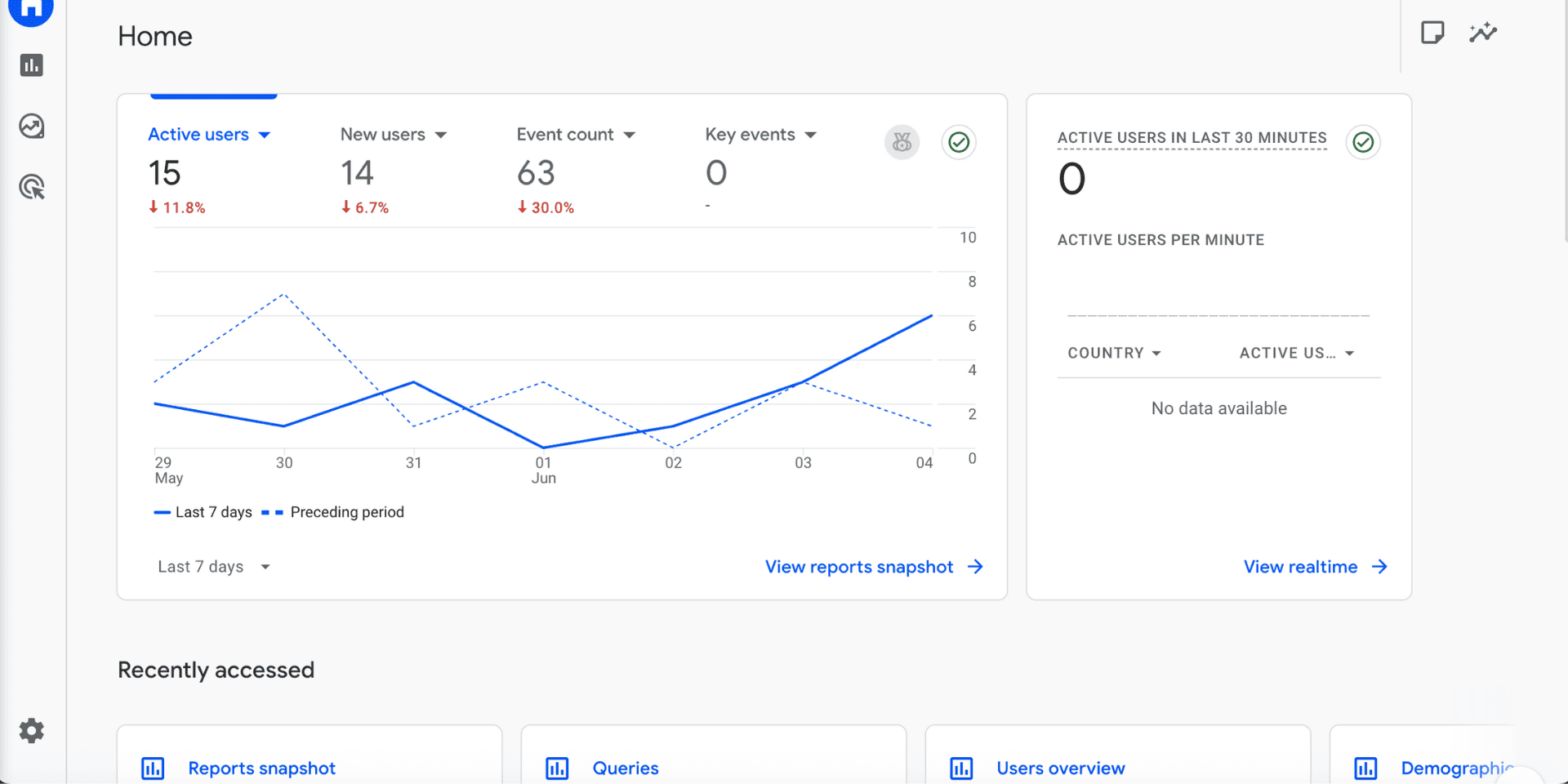
Task: Open the Explore section in the sidebar
Action: (x=32, y=127)
